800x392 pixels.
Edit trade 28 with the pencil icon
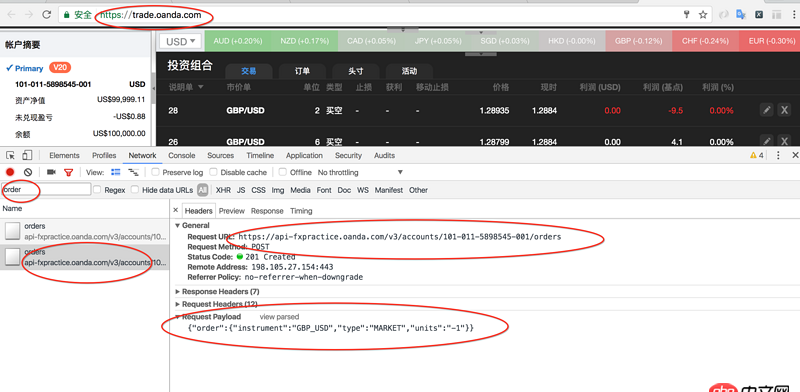(766, 110)
